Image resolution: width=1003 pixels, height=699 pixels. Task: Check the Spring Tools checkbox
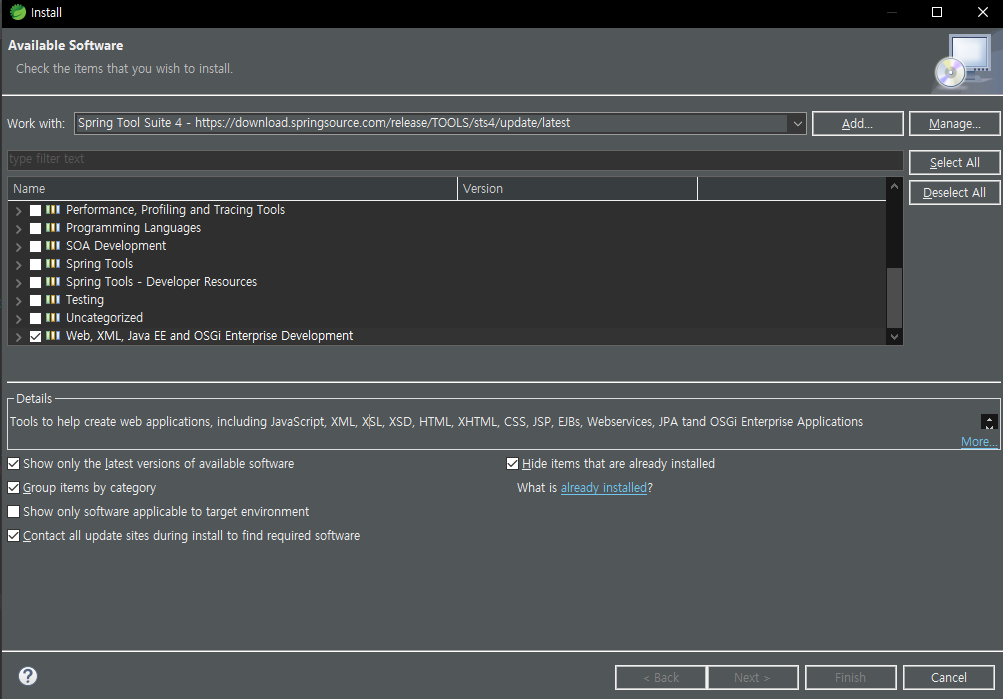(x=35, y=264)
